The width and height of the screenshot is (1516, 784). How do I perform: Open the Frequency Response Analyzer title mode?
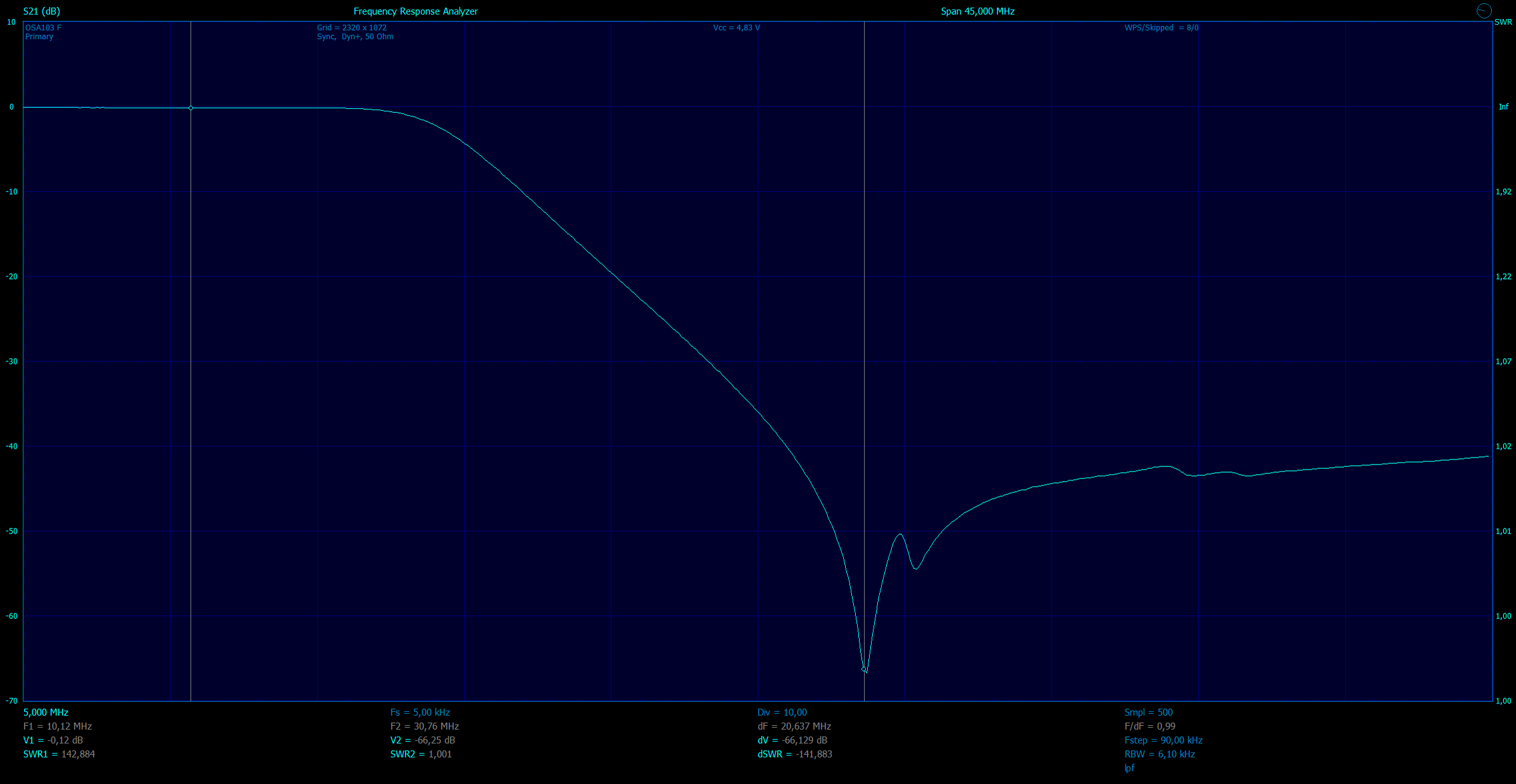pos(415,11)
